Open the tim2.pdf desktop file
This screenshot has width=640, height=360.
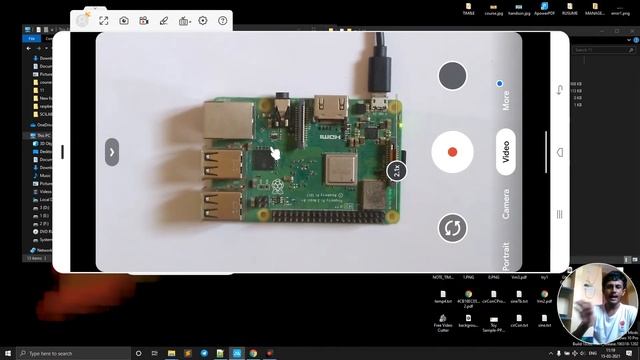pyautogui.click(x=544, y=297)
